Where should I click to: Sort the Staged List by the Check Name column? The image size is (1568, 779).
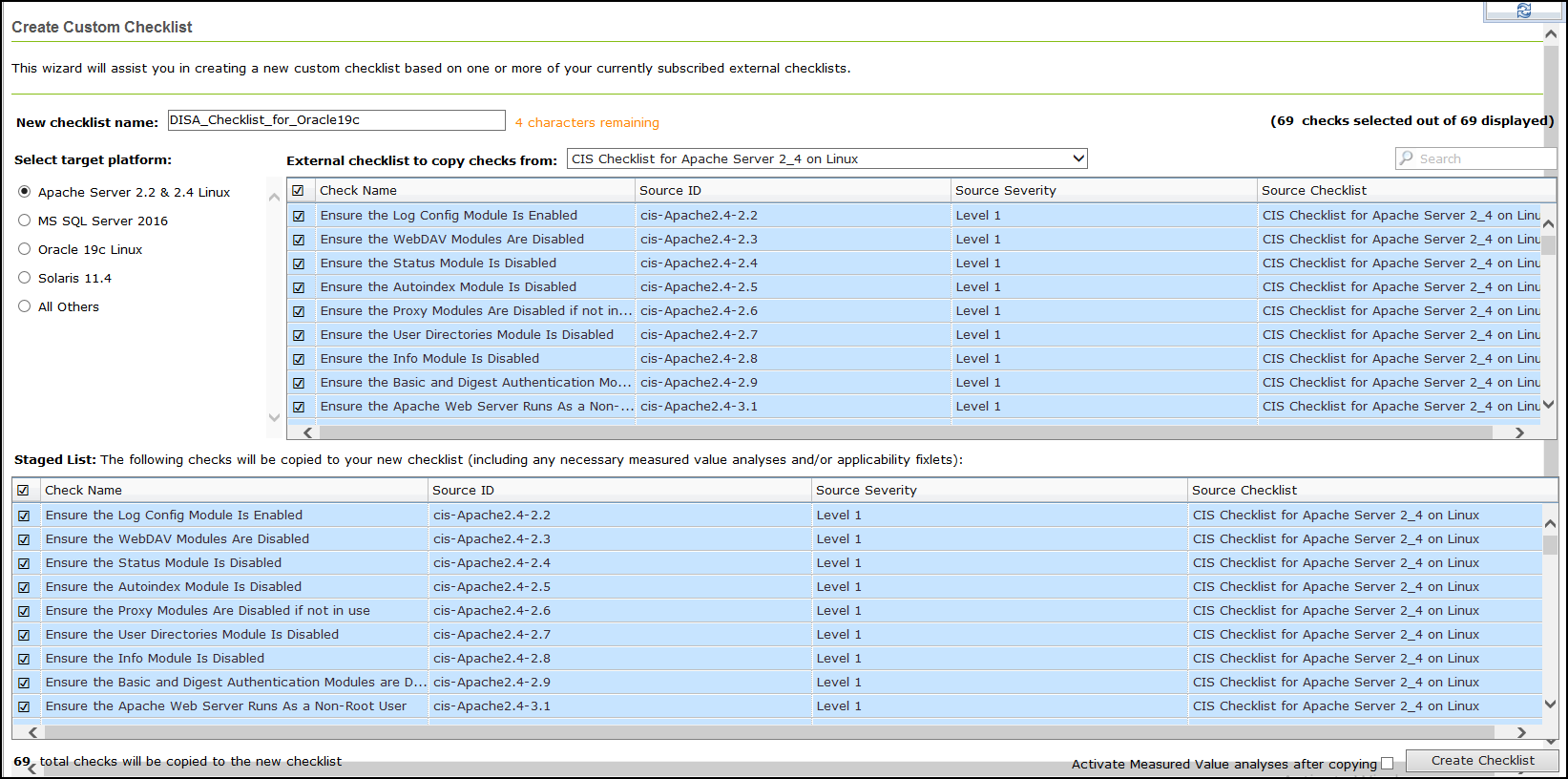(235, 490)
